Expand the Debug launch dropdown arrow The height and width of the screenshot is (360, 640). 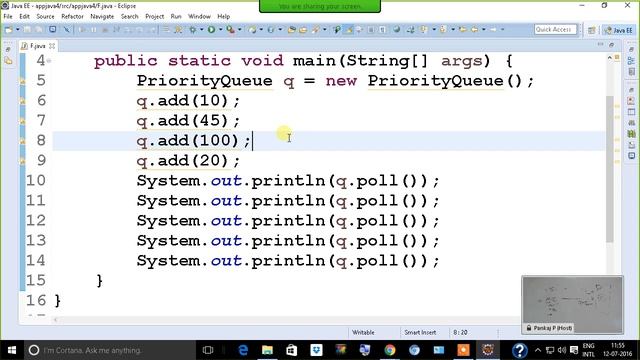click(x=202, y=29)
